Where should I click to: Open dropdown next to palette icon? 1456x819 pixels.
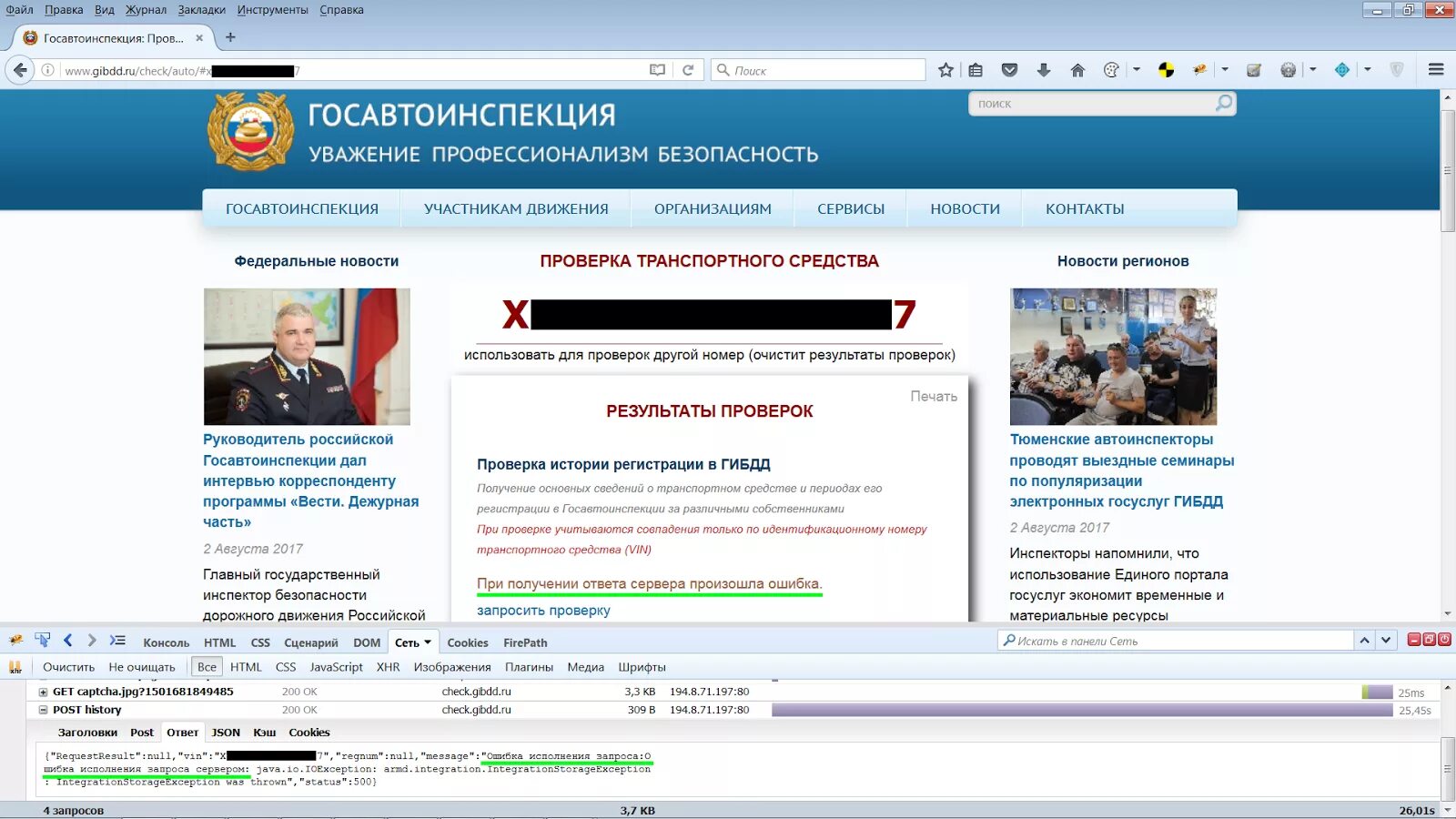click(x=1137, y=70)
